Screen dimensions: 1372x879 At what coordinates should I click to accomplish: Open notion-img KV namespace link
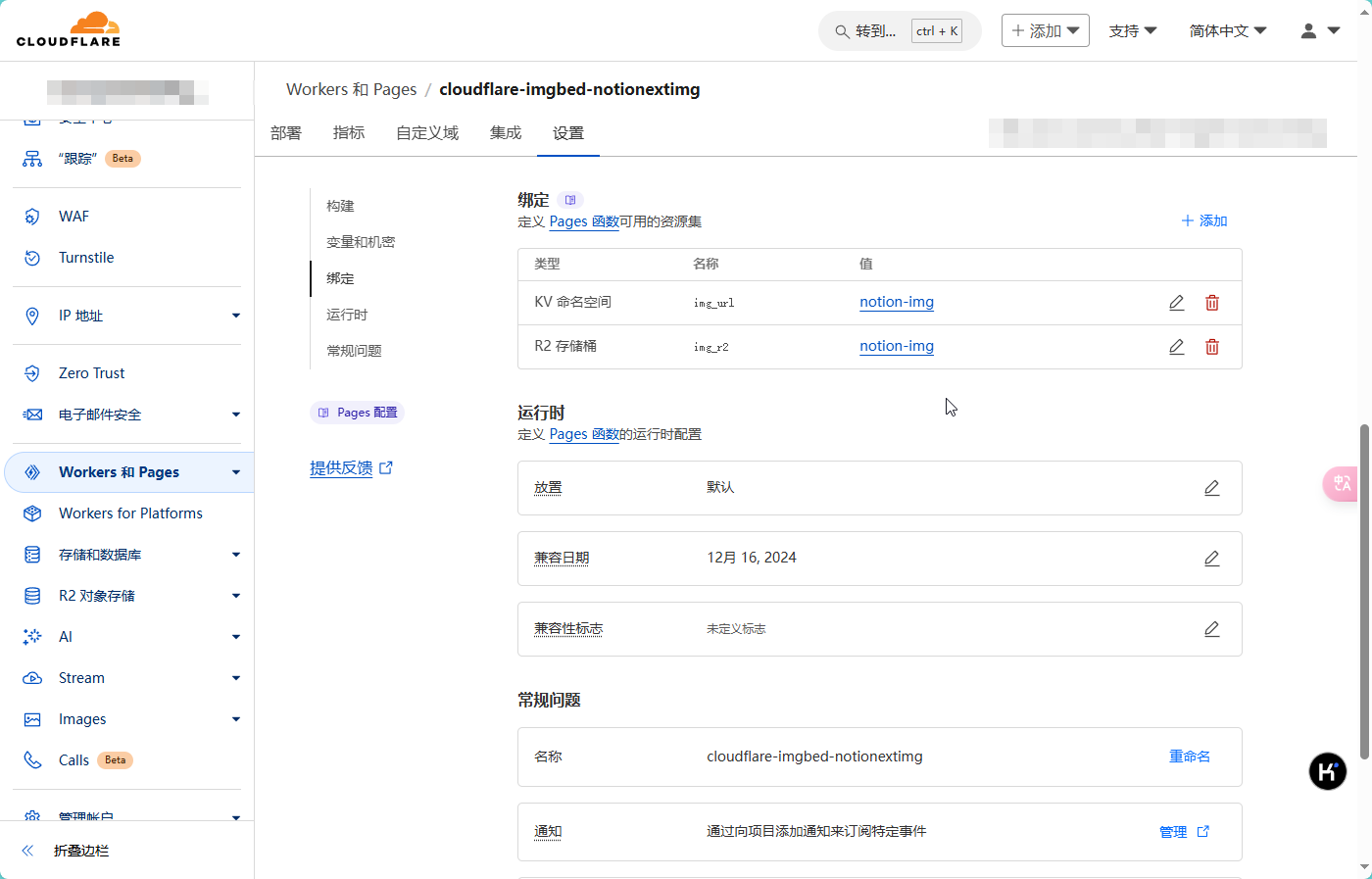pos(897,302)
